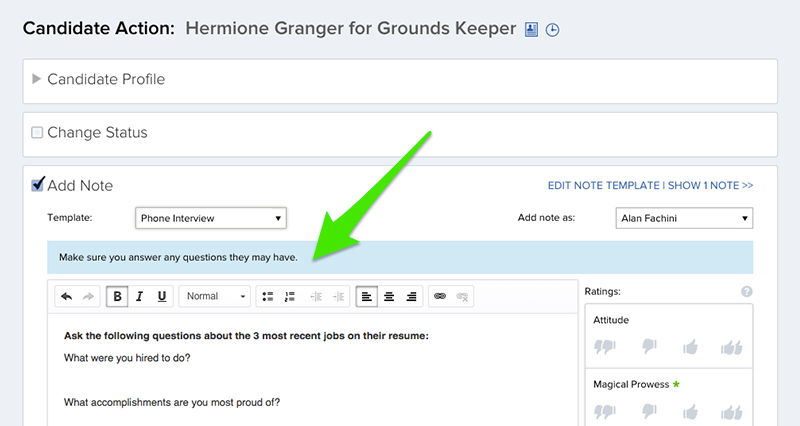This screenshot has height=426, width=800.
Task: Increase indent in the note editor
Action: pos(338,296)
